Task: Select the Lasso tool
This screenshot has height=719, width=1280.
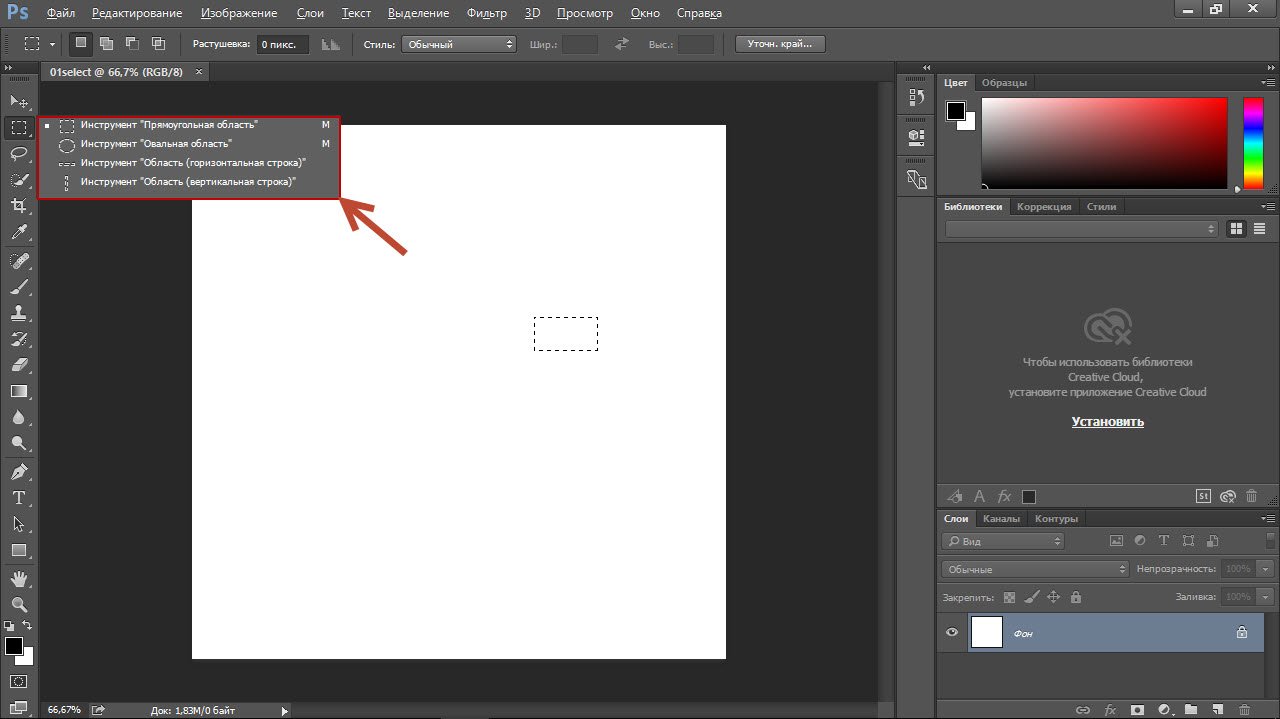Action: click(x=19, y=154)
